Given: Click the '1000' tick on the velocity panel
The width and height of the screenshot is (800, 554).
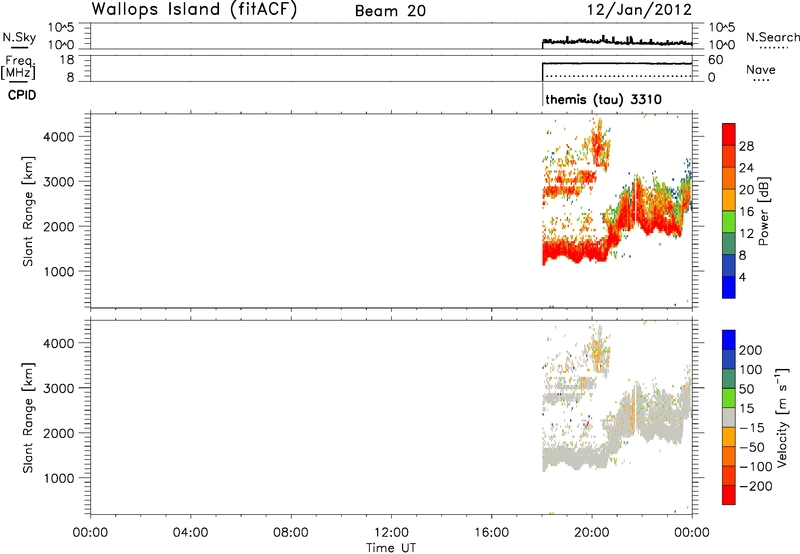Looking at the screenshot, I should 58,478.
